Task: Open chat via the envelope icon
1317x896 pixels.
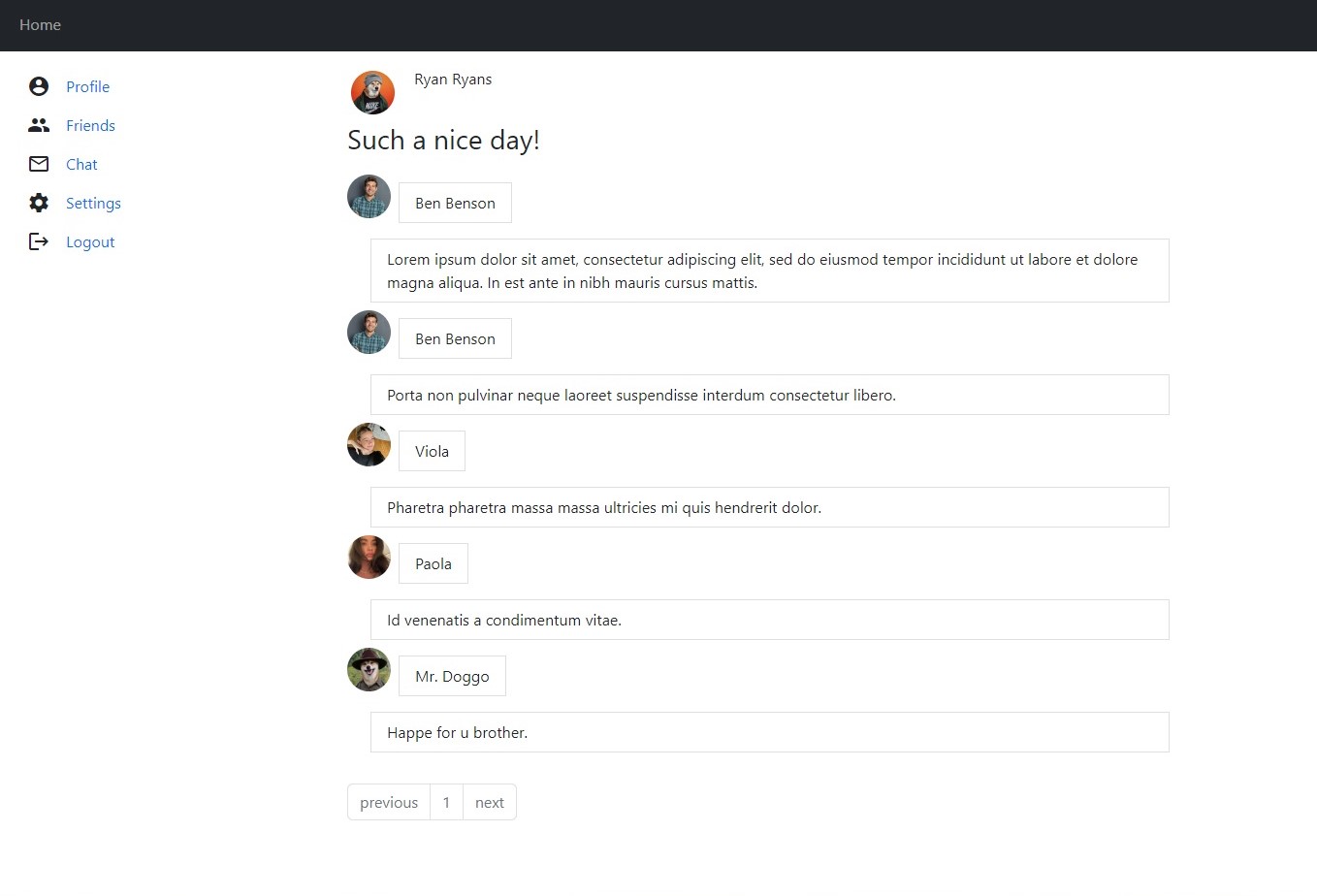Action: pyautogui.click(x=38, y=163)
